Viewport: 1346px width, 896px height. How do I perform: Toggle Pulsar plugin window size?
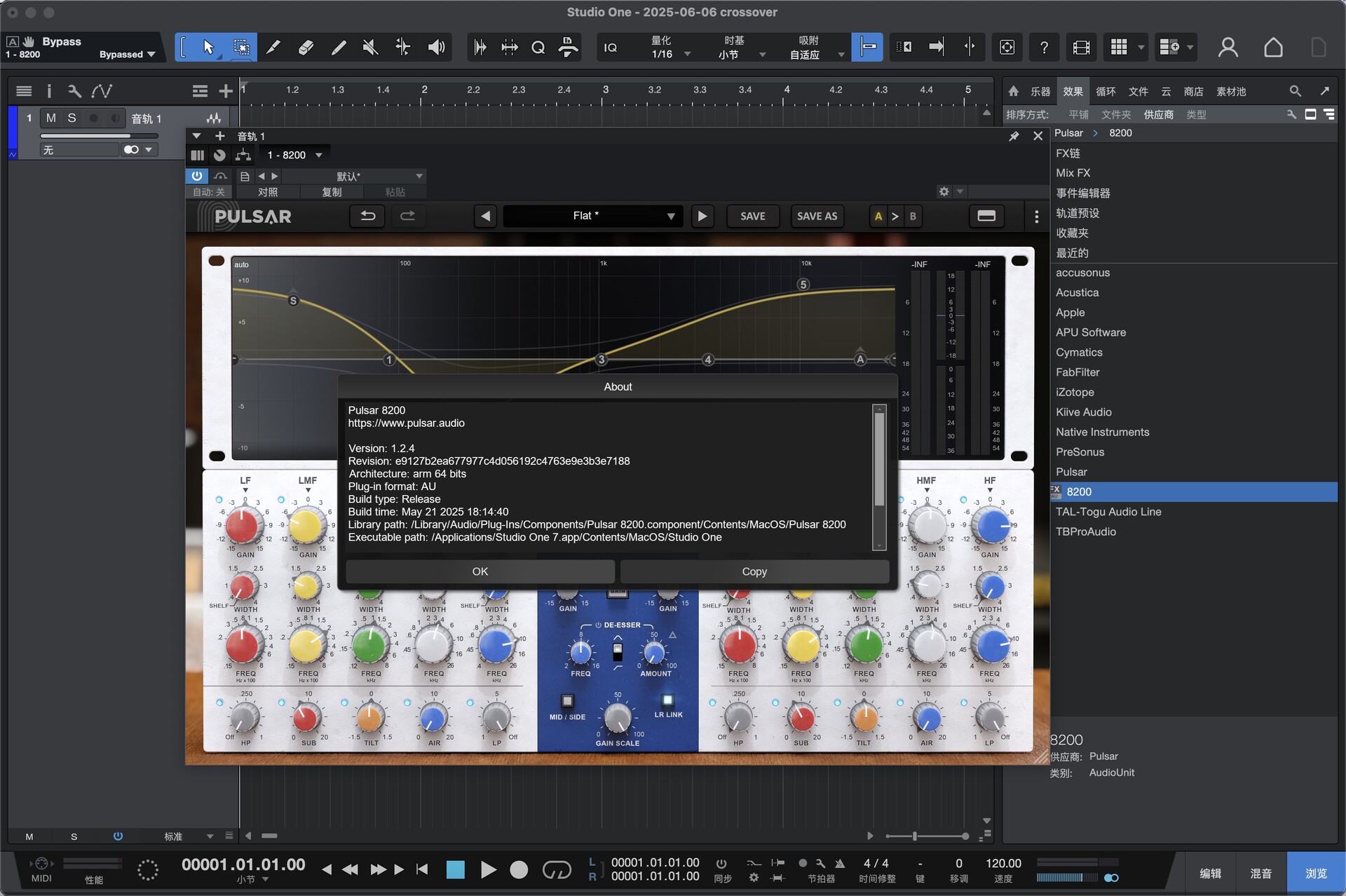[x=986, y=216]
